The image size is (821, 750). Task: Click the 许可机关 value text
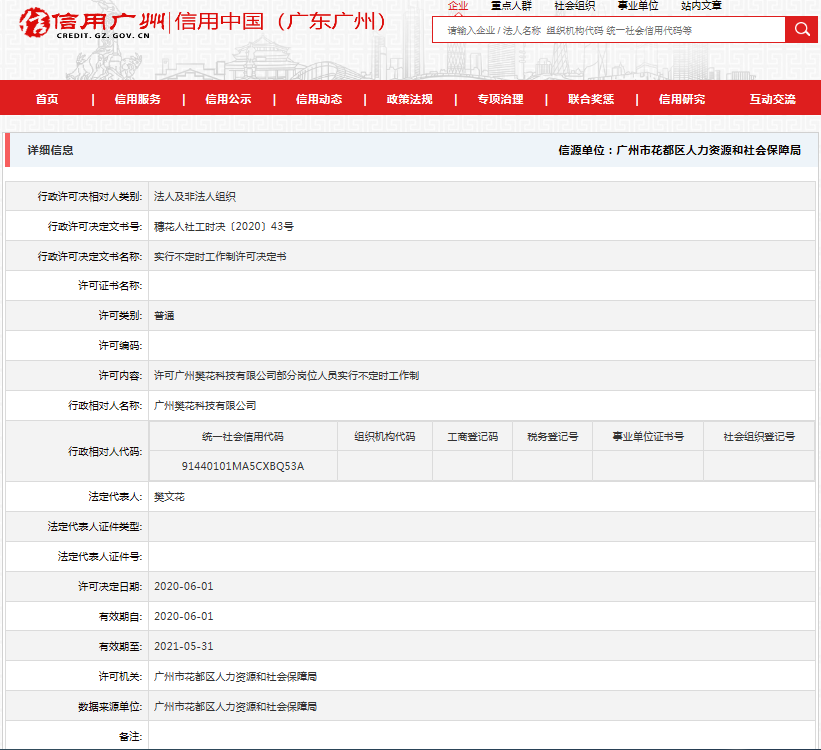[235, 677]
